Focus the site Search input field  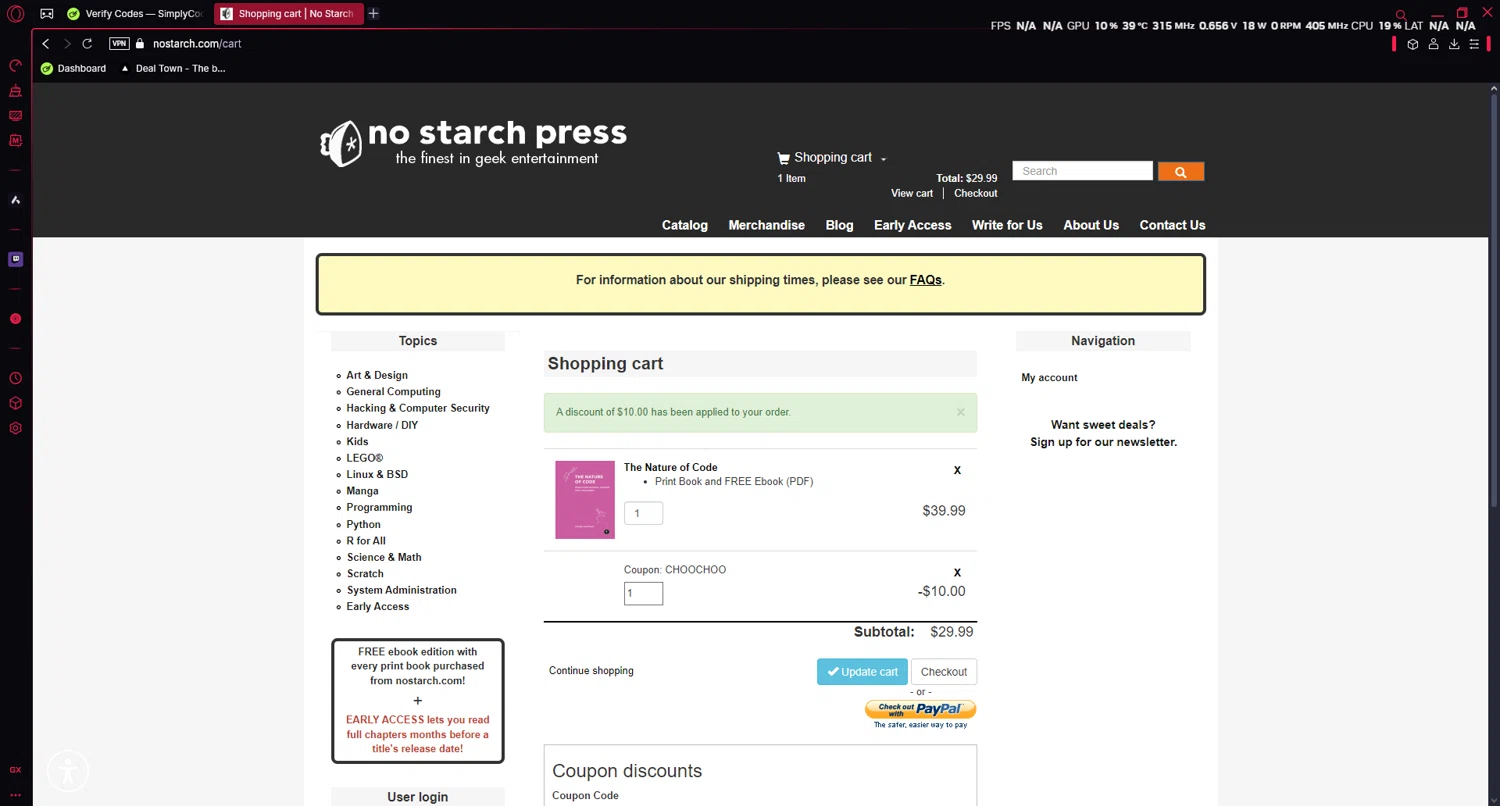click(1082, 171)
